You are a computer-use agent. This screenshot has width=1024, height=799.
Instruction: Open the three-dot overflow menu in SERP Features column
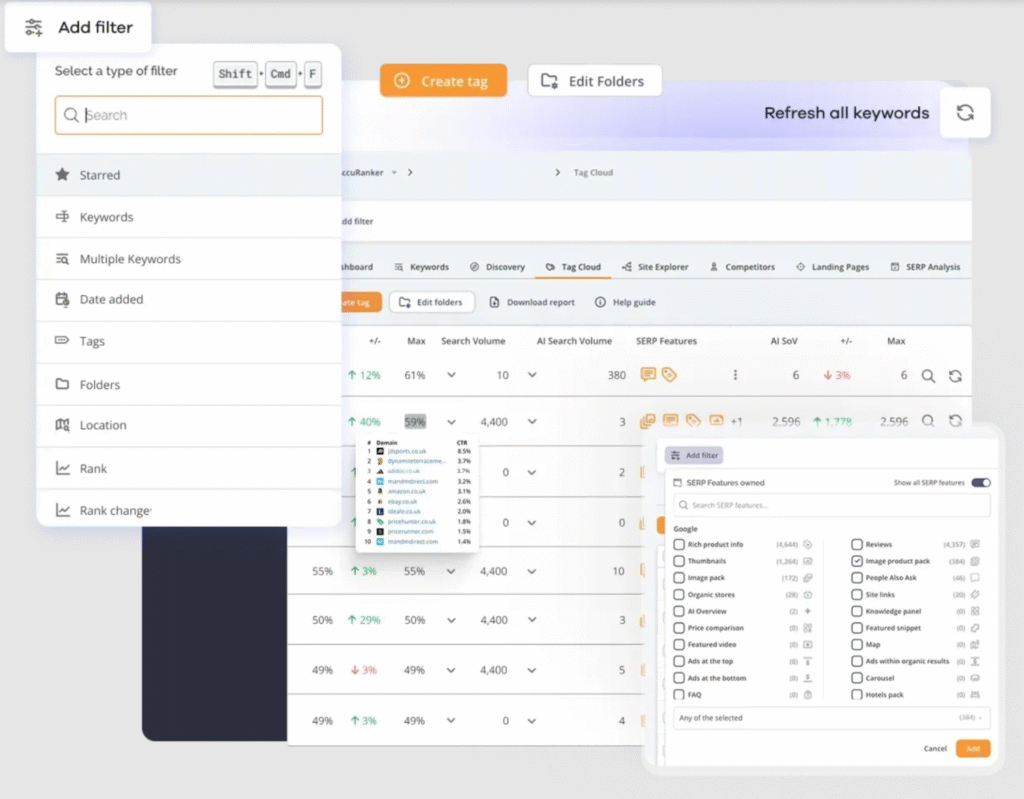tap(736, 375)
